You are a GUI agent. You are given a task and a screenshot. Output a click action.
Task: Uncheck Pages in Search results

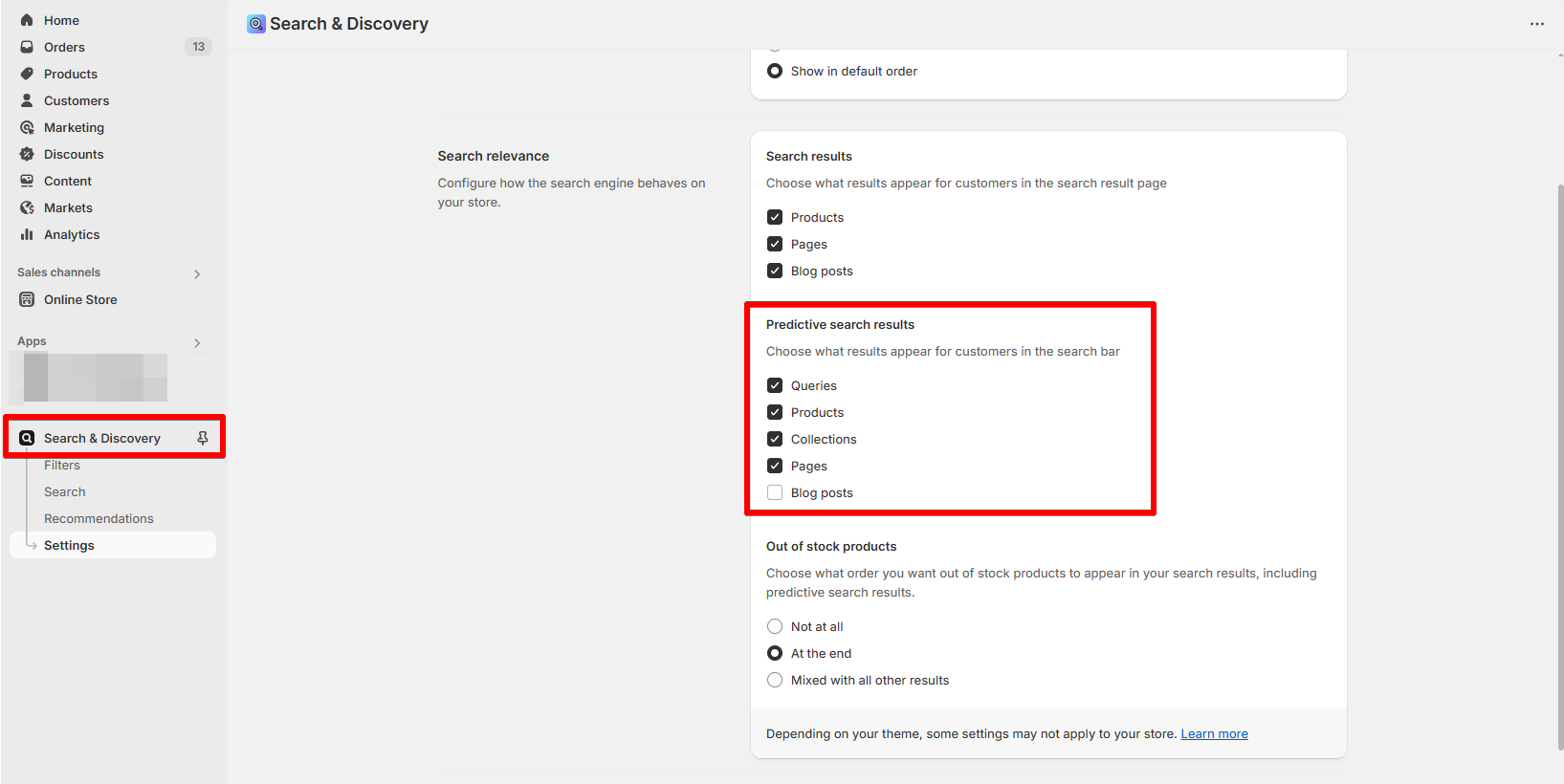pos(775,244)
